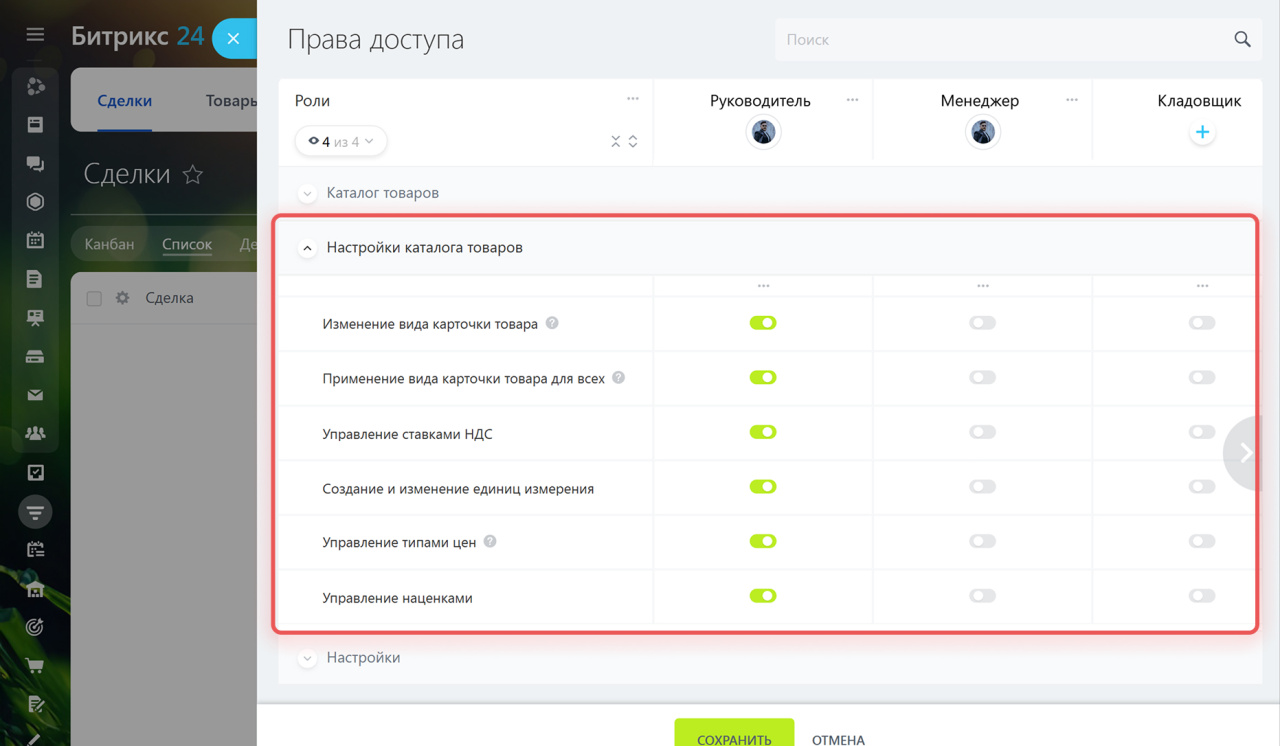Open the target goal sidebar icon
This screenshot has height=746, width=1280.
coord(35,627)
